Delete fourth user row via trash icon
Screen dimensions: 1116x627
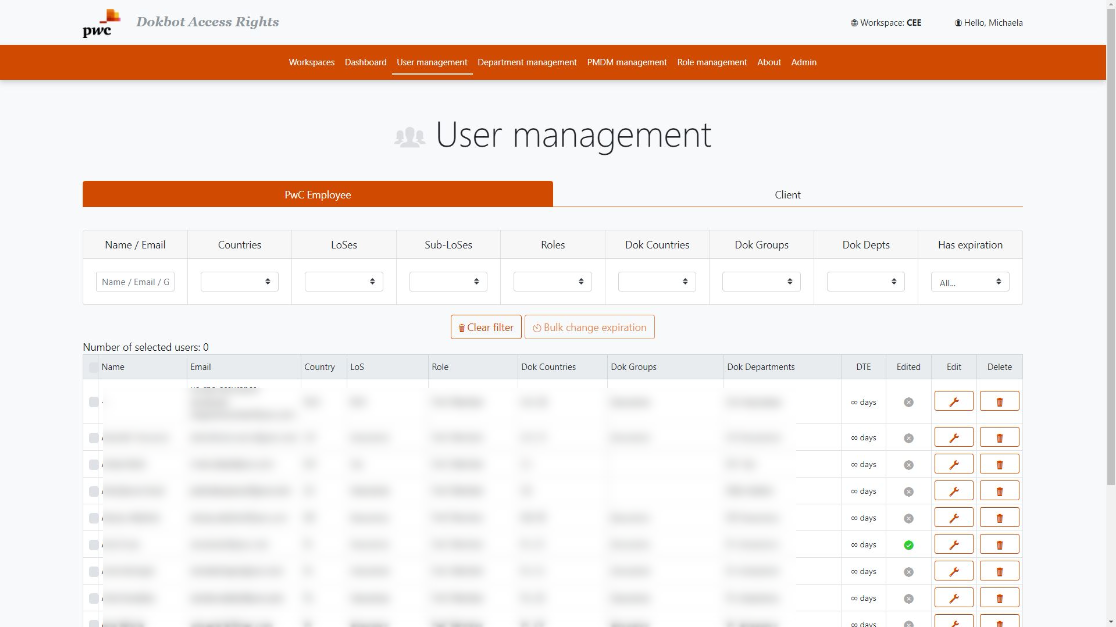(999, 491)
